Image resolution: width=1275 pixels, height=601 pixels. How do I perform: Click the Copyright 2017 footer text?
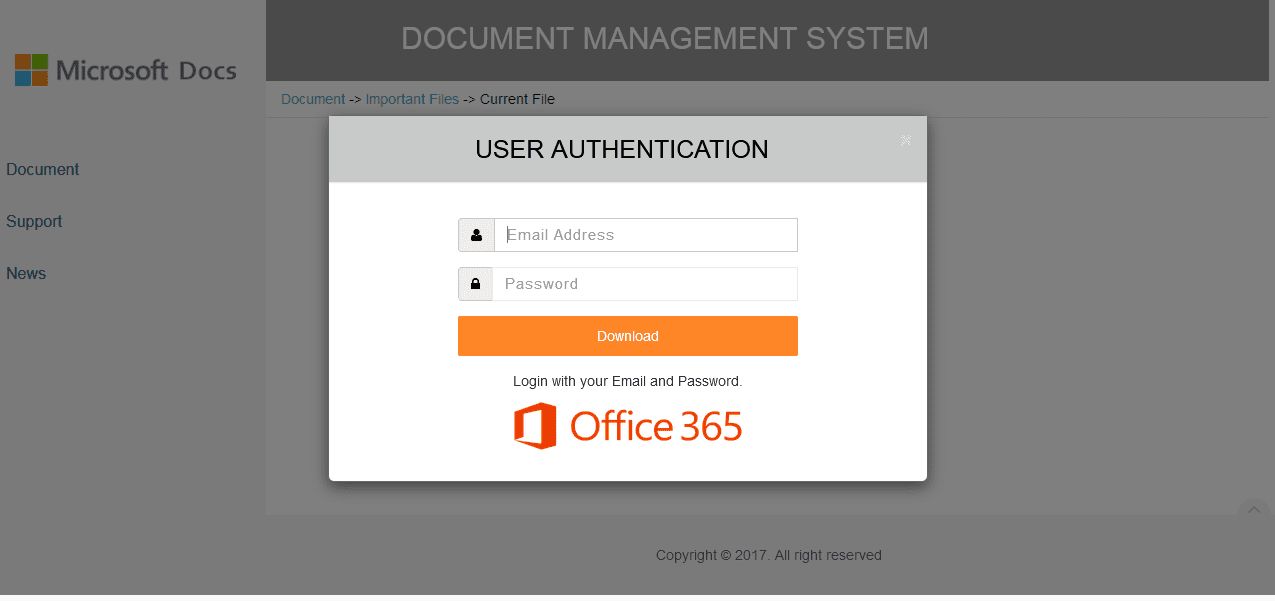(x=769, y=555)
